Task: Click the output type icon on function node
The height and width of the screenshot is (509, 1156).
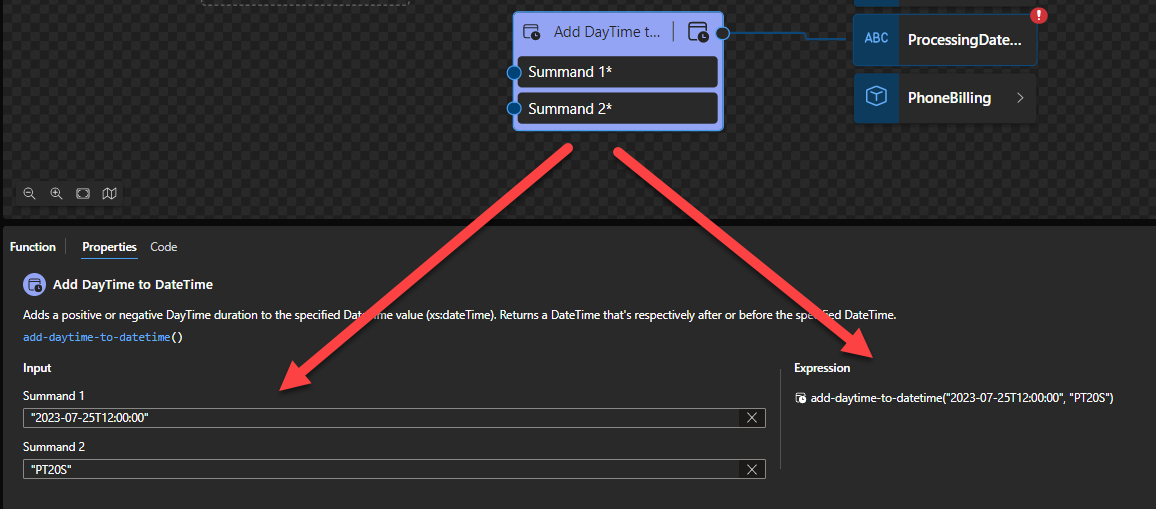Action: pos(698,32)
